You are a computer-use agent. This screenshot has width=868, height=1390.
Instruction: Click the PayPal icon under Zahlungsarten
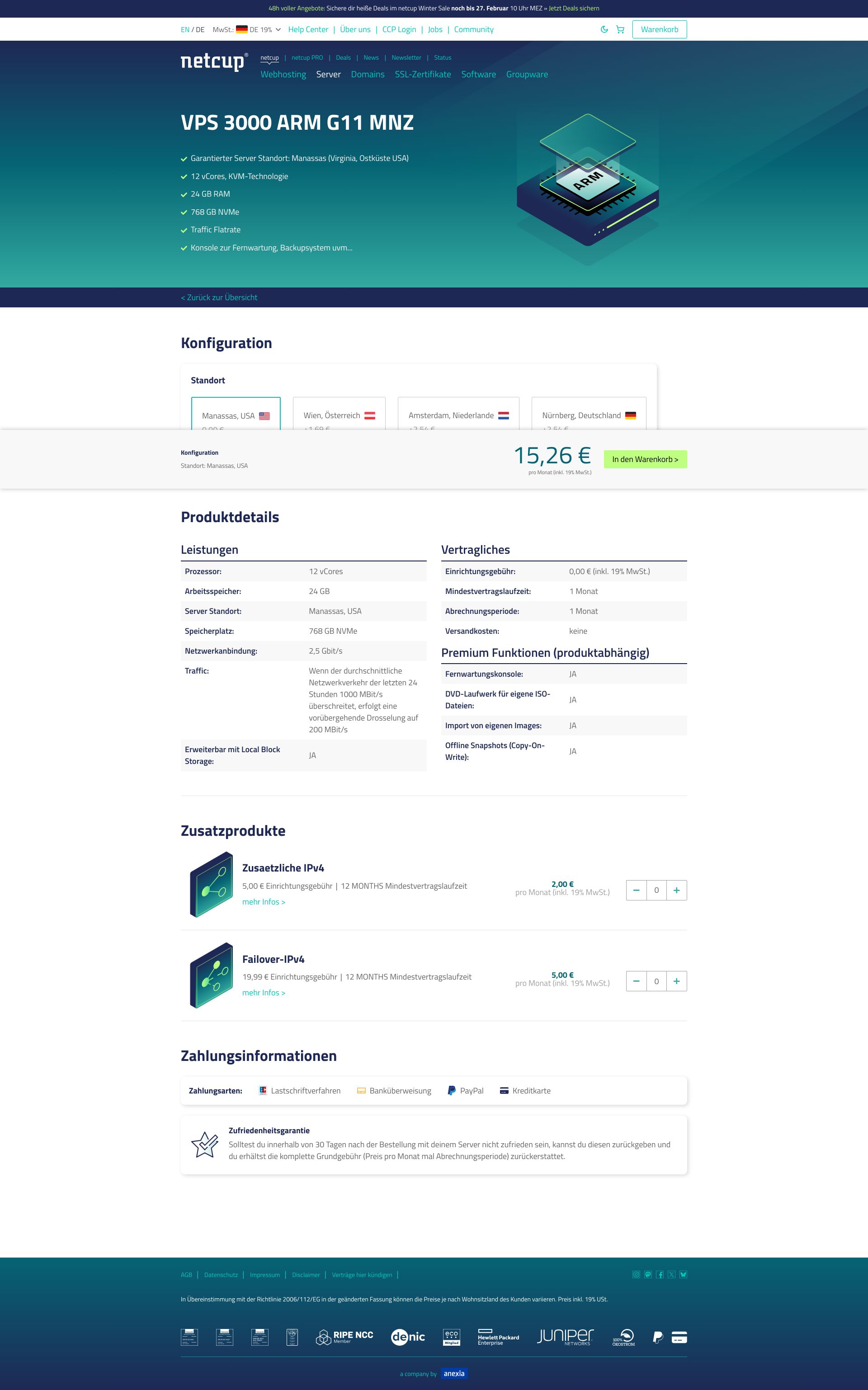click(451, 1090)
